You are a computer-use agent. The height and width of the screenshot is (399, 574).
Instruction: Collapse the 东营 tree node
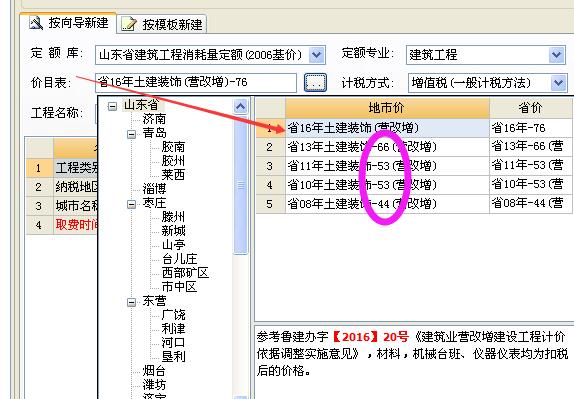pyautogui.click(x=131, y=302)
